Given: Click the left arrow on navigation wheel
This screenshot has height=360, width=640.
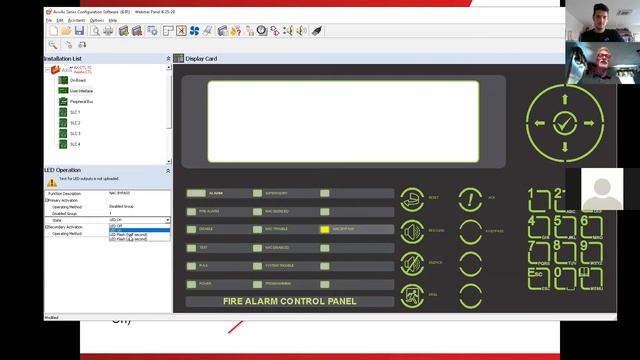Looking at the screenshot, I should tap(540, 123).
